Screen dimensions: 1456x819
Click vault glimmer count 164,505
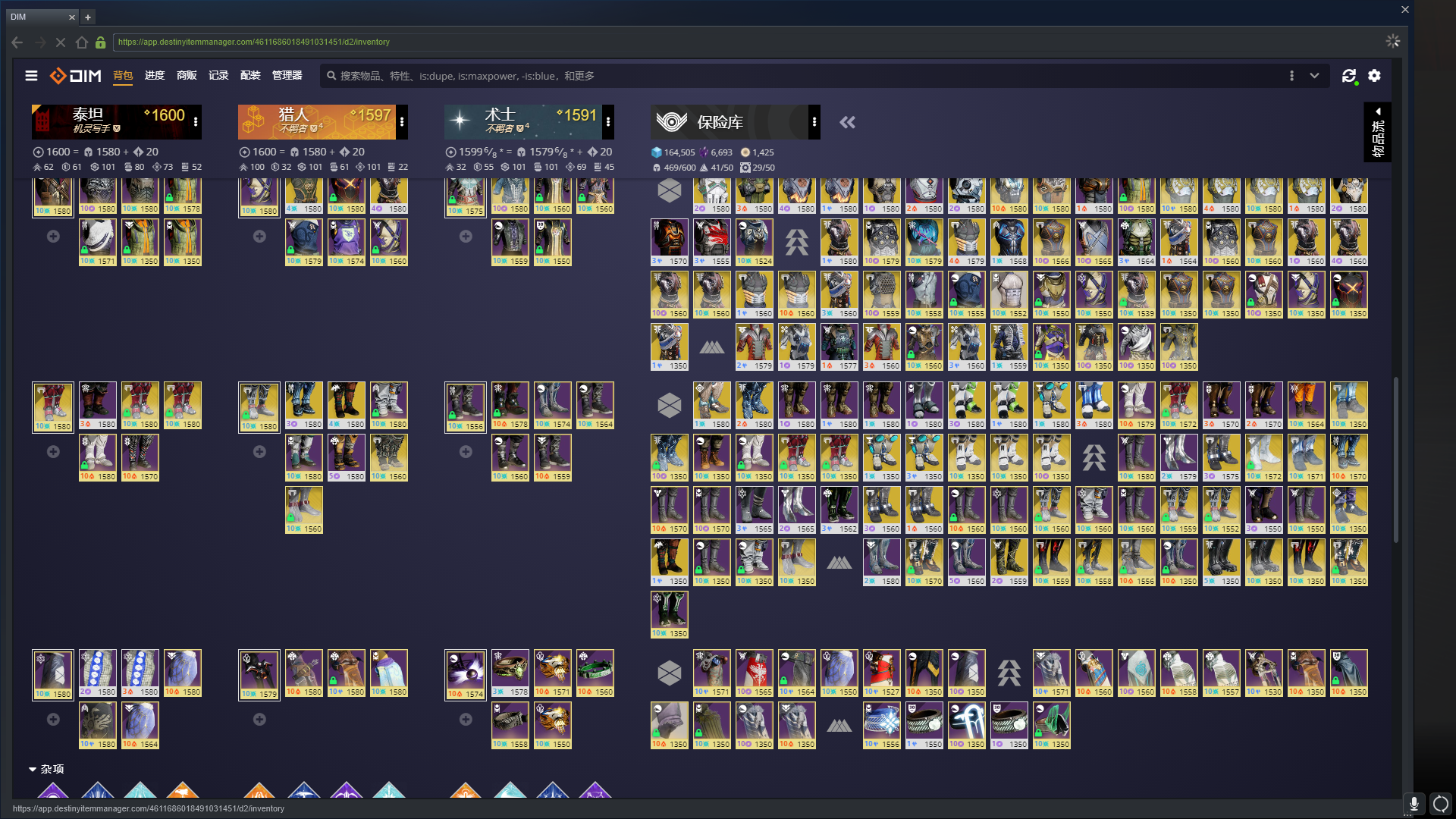pos(673,152)
